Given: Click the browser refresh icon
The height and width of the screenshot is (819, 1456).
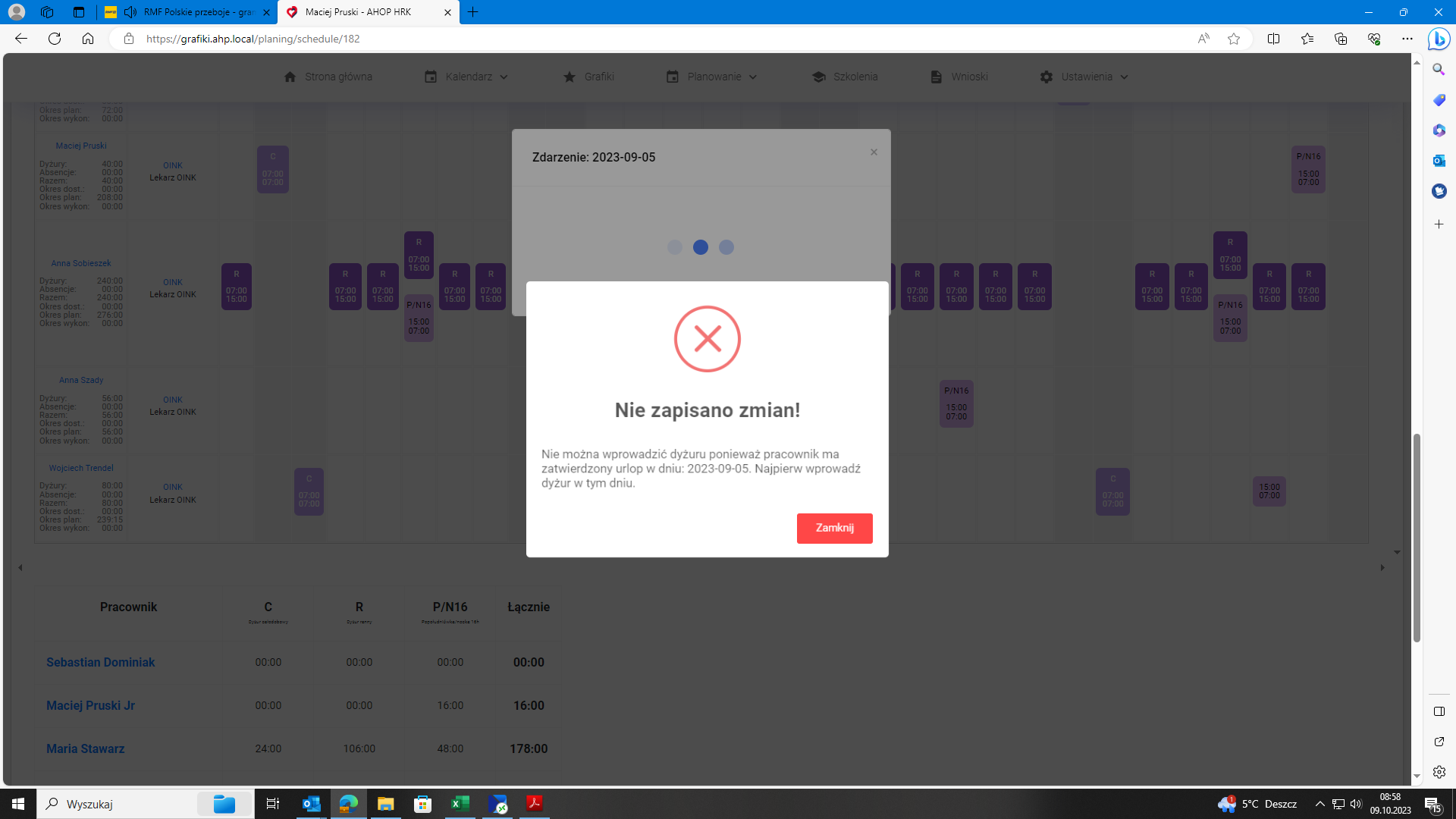Looking at the screenshot, I should click(x=55, y=39).
